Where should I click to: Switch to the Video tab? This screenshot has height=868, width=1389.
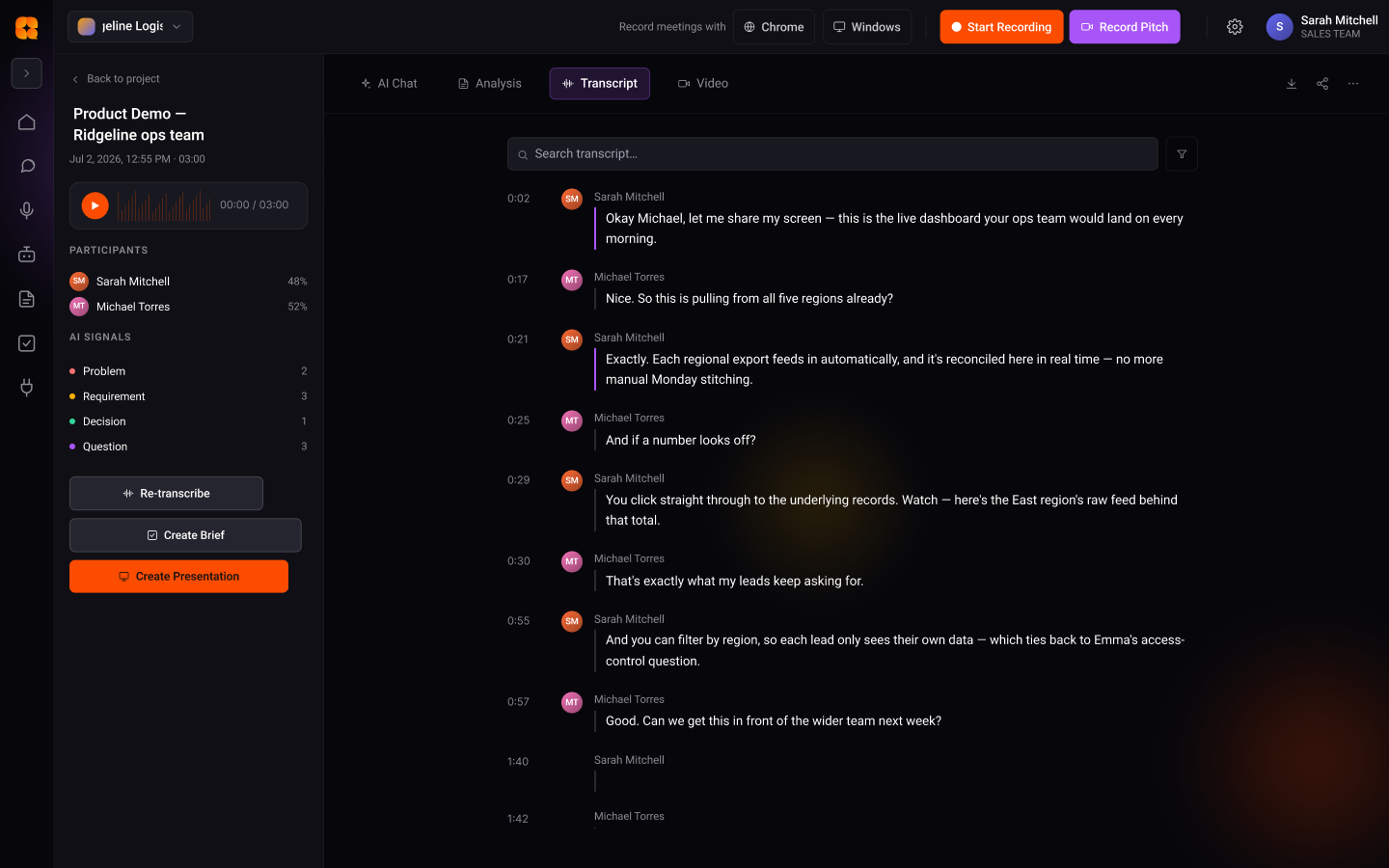click(703, 84)
